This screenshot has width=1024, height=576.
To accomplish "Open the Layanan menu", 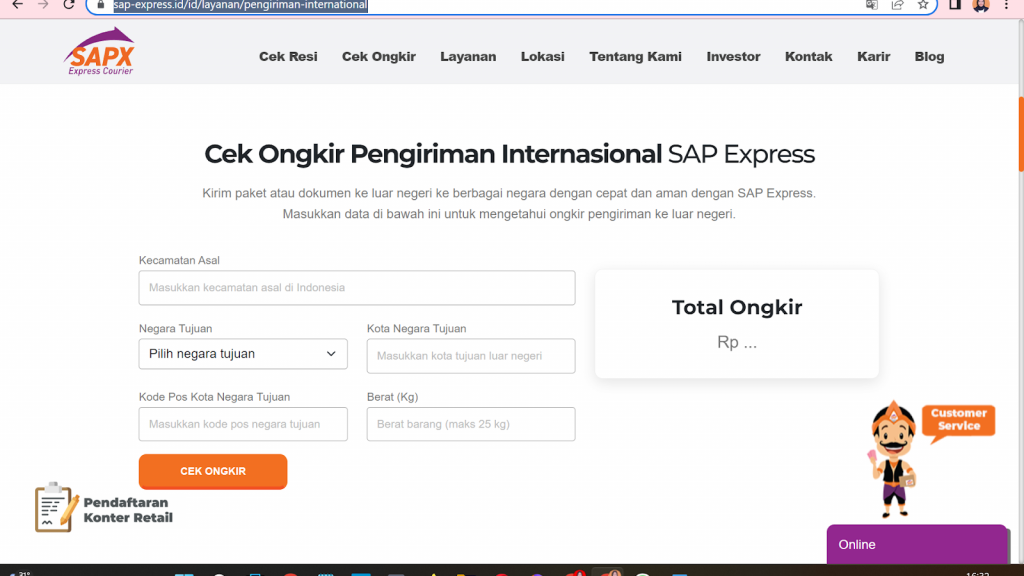I will click(468, 57).
